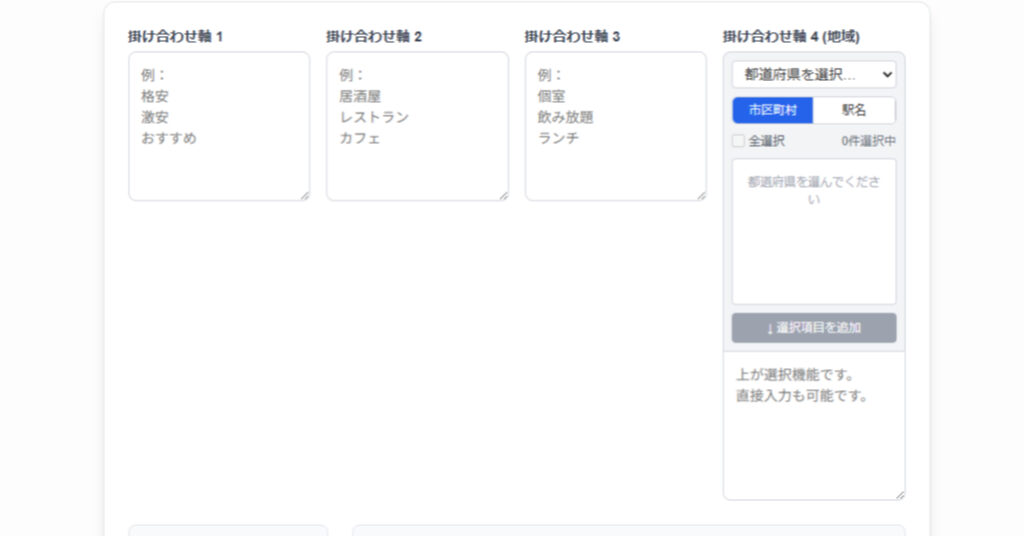Click the 掛け合わせ軸 1 label
Viewport: 1024px width, 536px height.
click(175, 36)
